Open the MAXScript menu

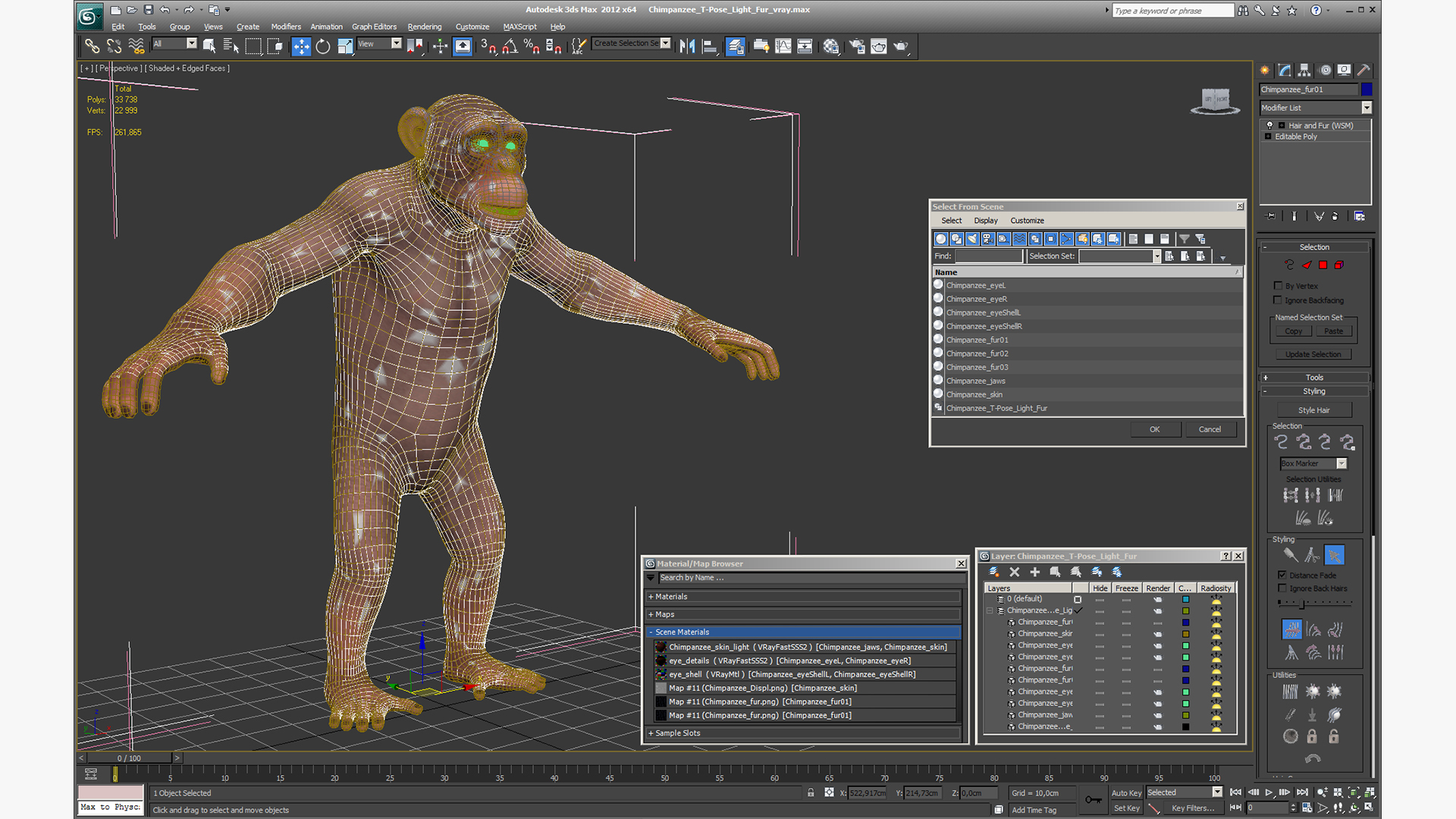click(519, 27)
